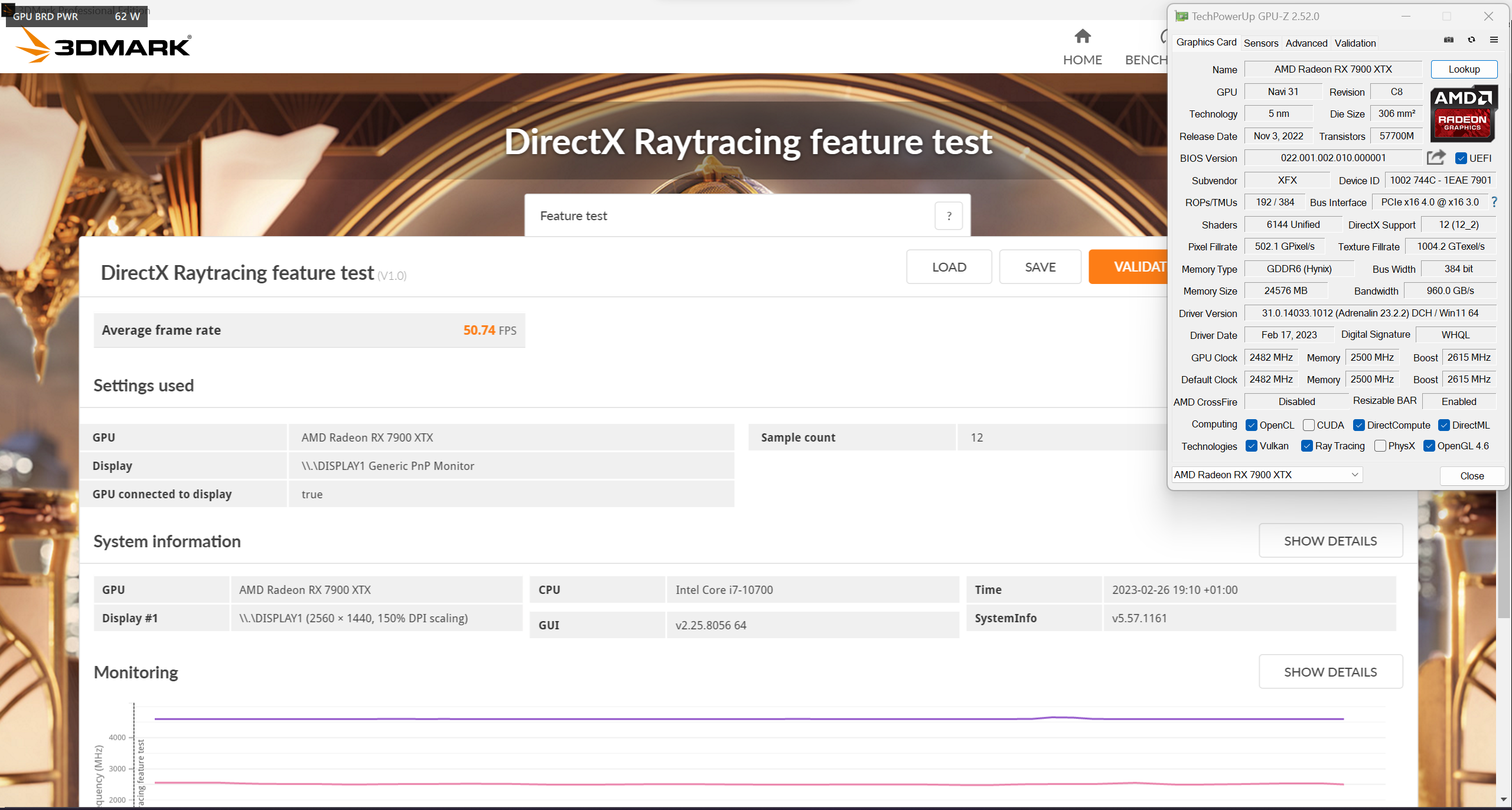Click the AMD Radeon Graphics logo
Screen dimensions: 1512x810
coord(1463,113)
